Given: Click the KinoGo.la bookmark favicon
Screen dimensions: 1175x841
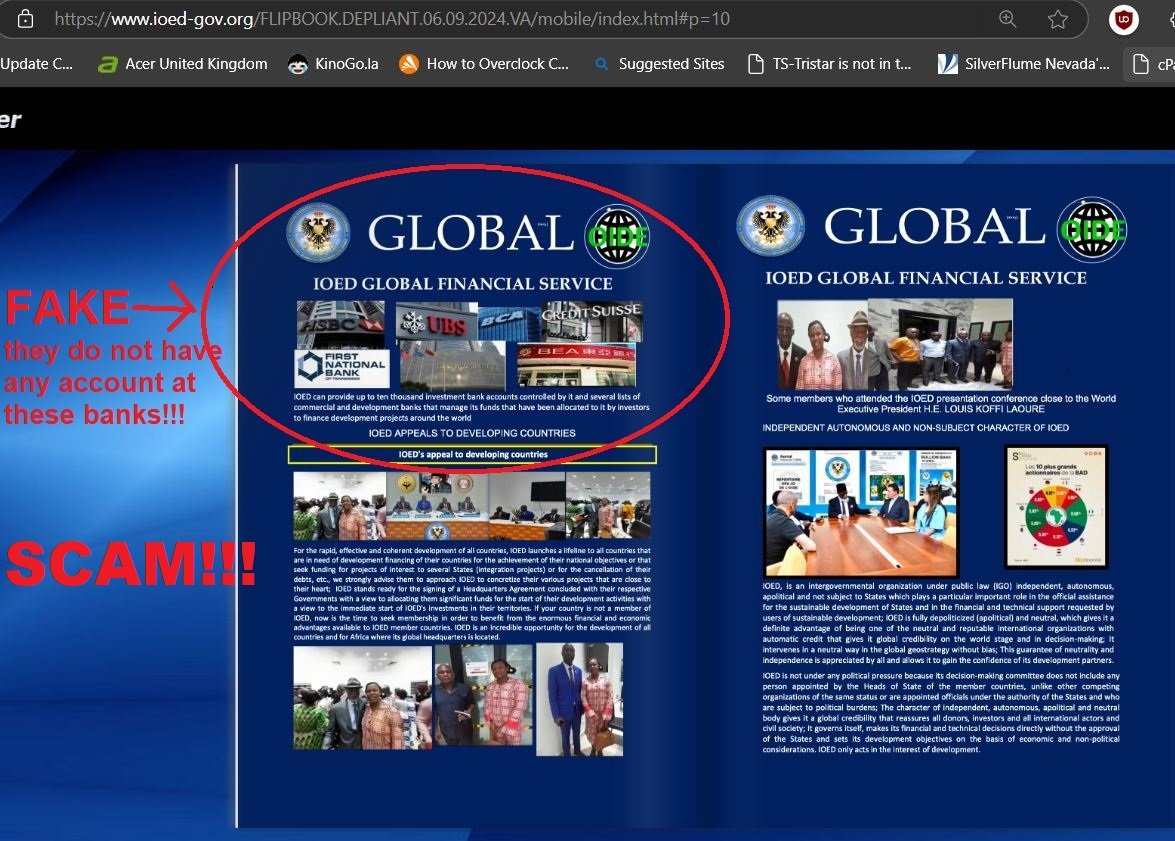Looking at the screenshot, I should point(297,64).
